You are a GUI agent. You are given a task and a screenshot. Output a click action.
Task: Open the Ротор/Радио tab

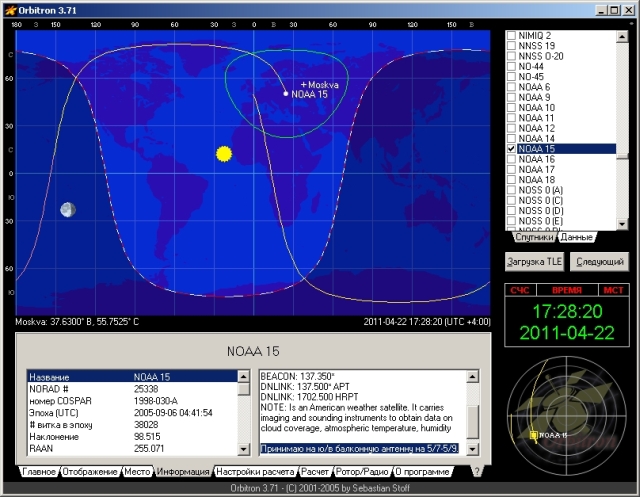click(x=362, y=472)
